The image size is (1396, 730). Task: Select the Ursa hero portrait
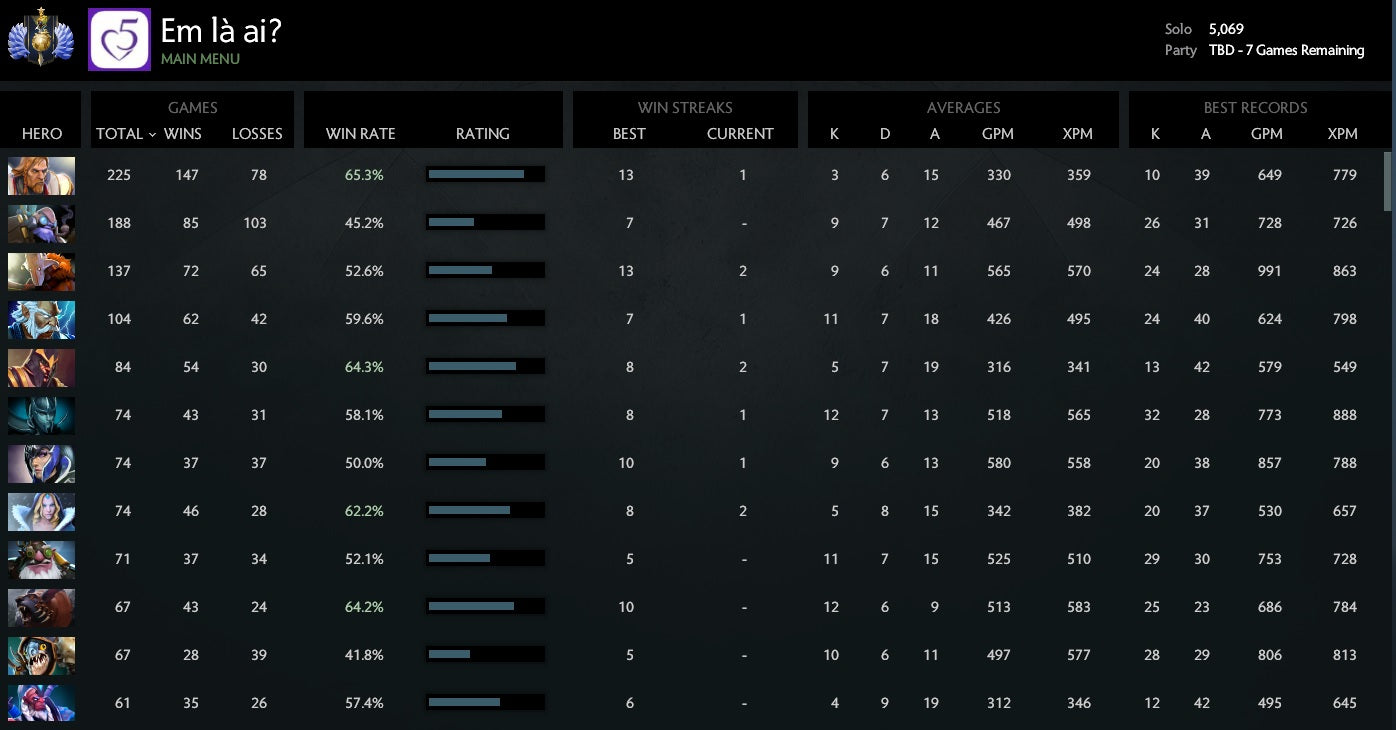point(41,607)
